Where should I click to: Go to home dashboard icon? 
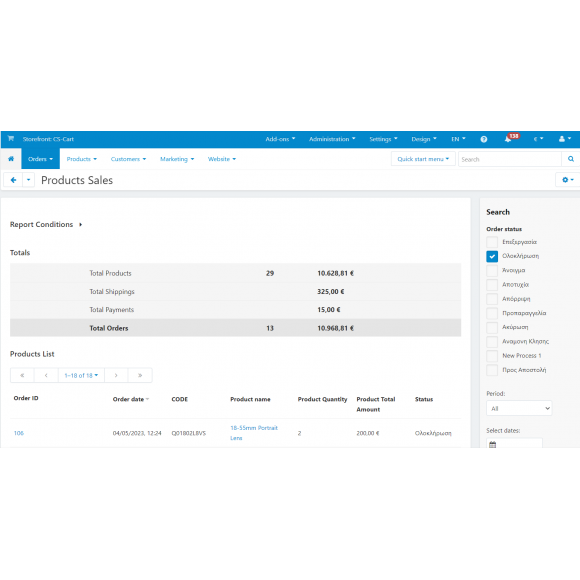(x=11, y=159)
